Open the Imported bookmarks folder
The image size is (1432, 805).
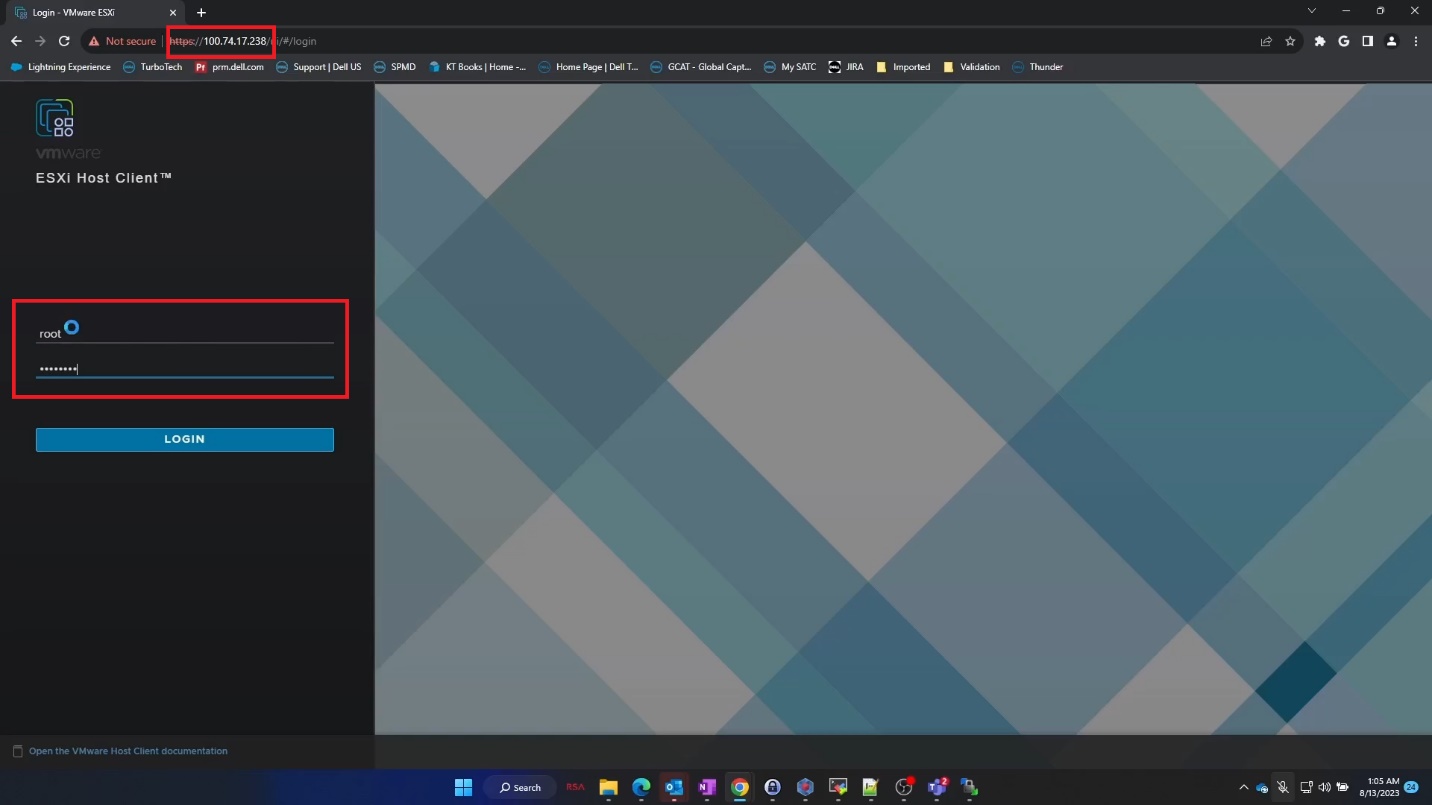(903, 67)
